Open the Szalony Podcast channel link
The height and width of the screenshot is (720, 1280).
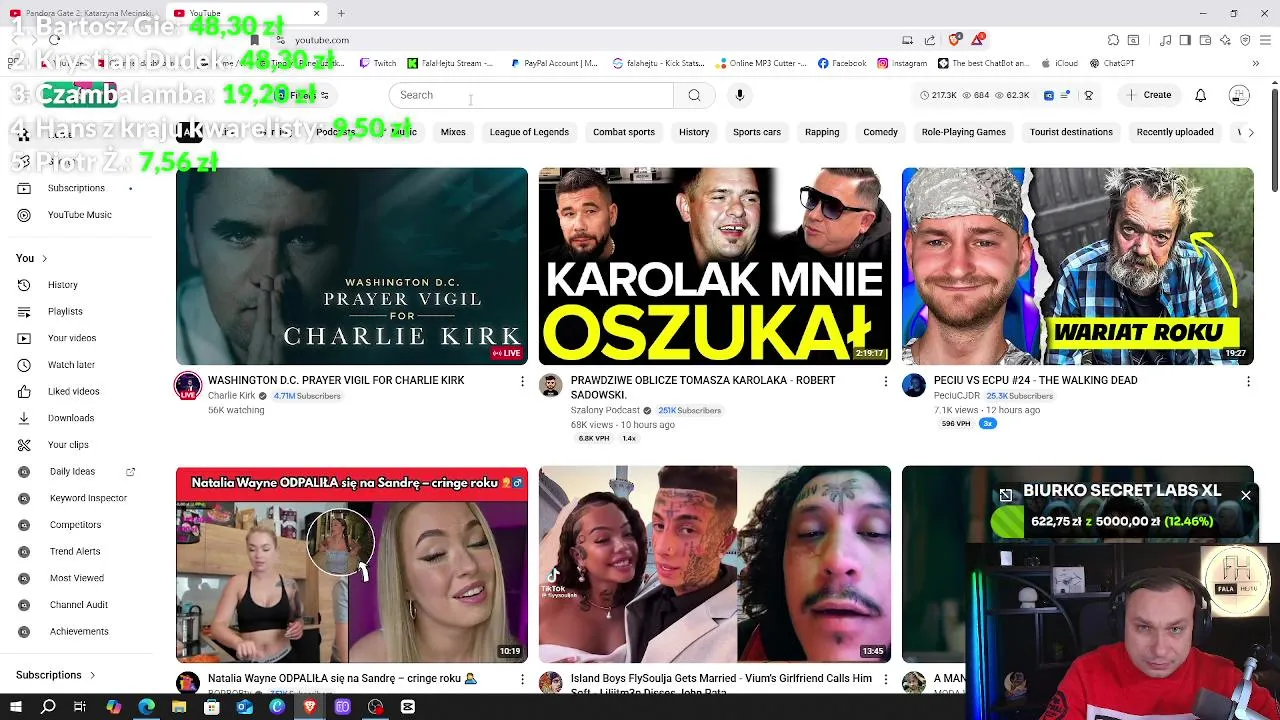pyautogui.click(x=605, y=410)
